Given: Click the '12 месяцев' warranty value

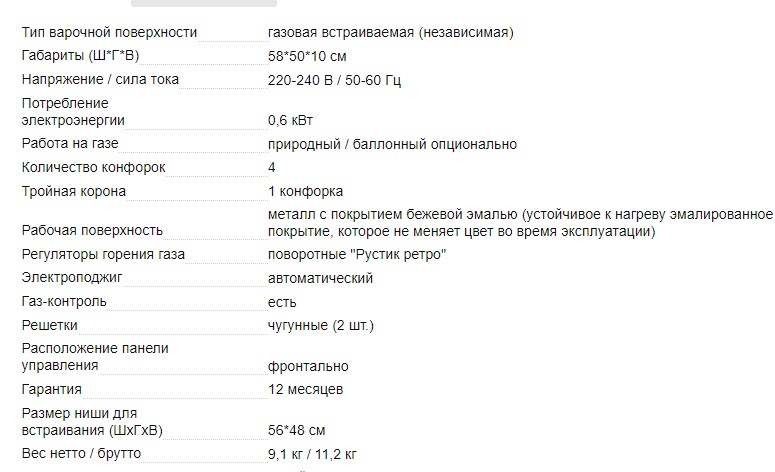Looking at the screenshot, I should (x=306, y=389).
